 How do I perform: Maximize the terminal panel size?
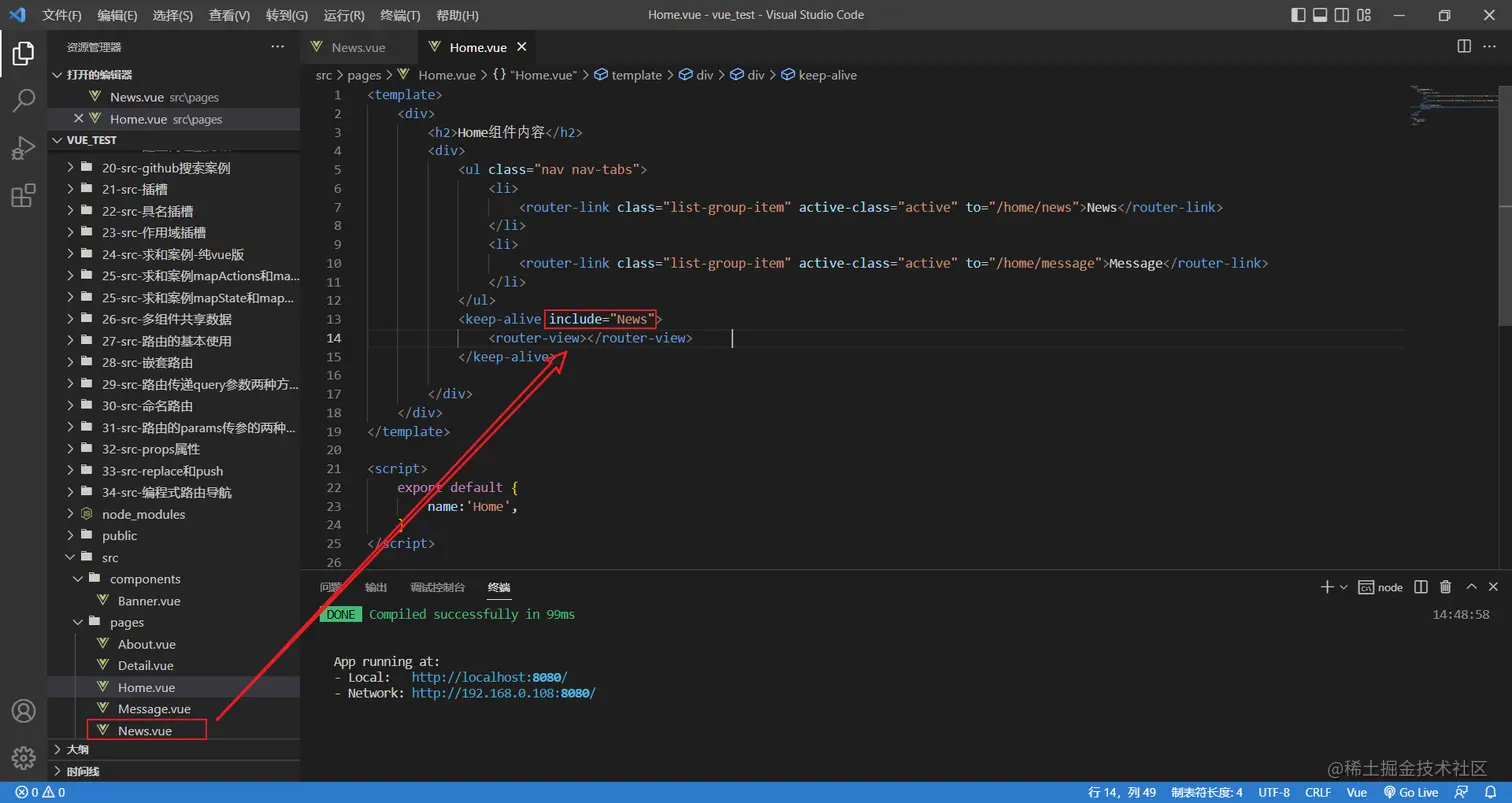click(1471, 587)
